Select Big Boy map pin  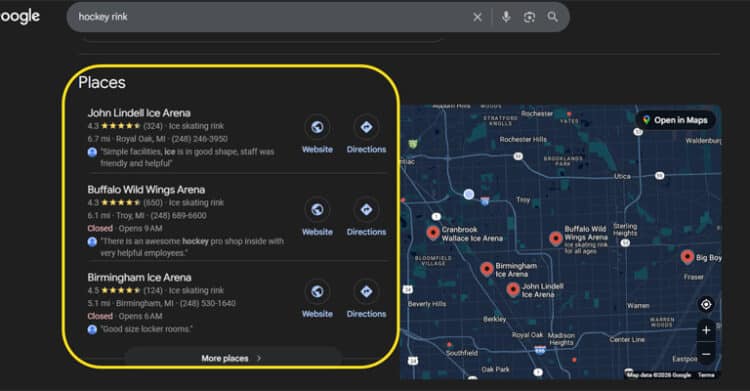click(687, 257)
